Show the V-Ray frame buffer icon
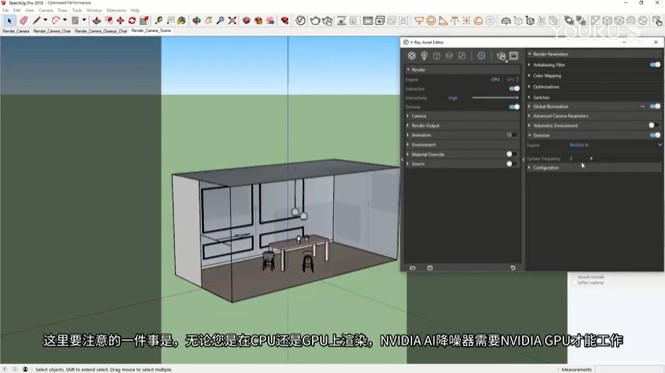The image size is (665, 373). pyautogui.click(x=514, y=56)
